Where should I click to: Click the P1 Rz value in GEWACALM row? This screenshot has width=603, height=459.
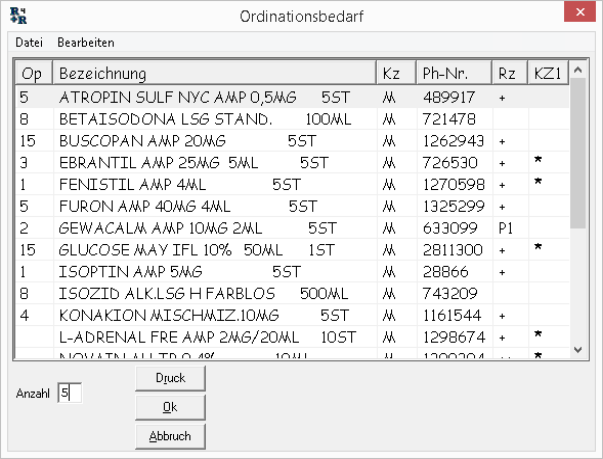click(x=505, y=228)
